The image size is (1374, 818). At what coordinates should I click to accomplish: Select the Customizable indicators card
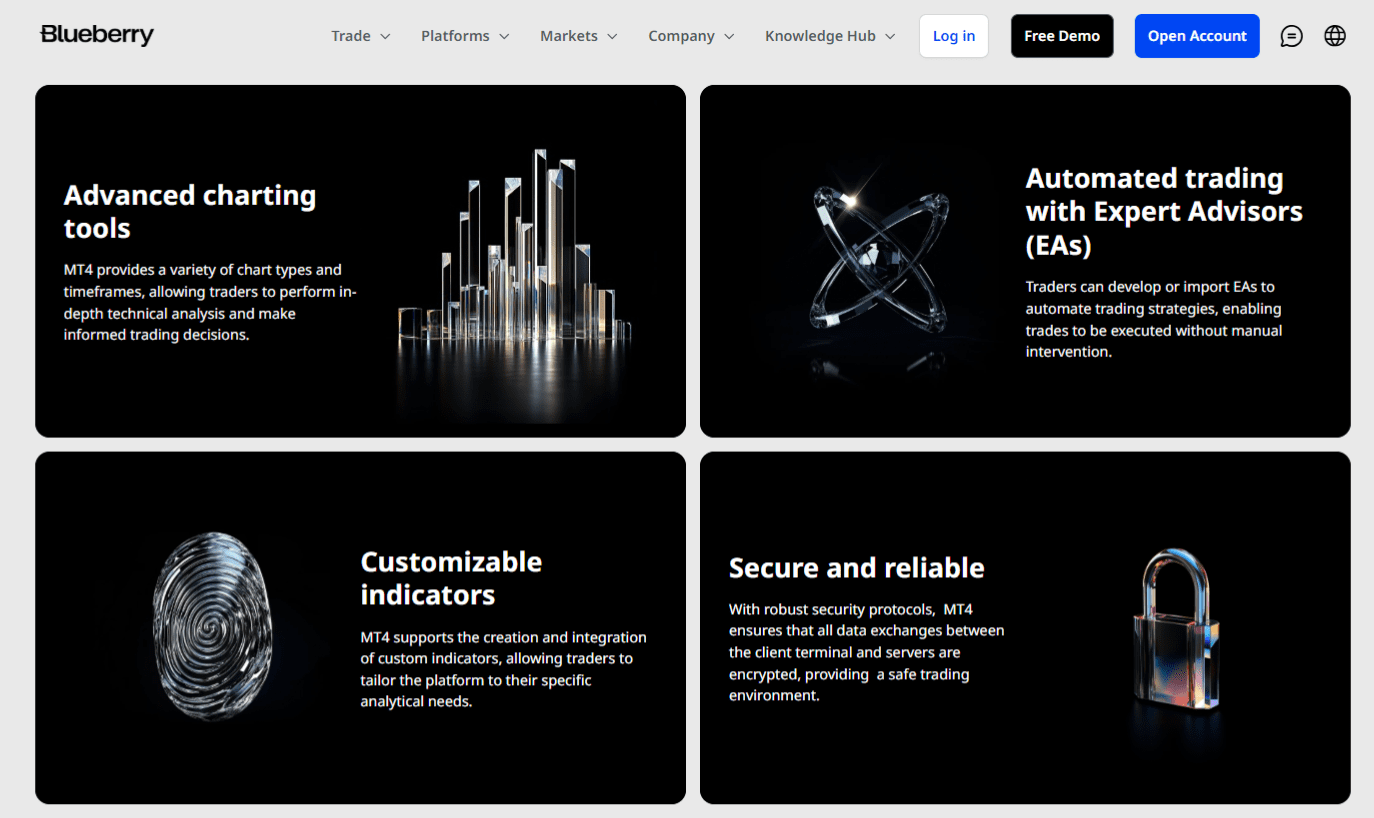(360, 627)
